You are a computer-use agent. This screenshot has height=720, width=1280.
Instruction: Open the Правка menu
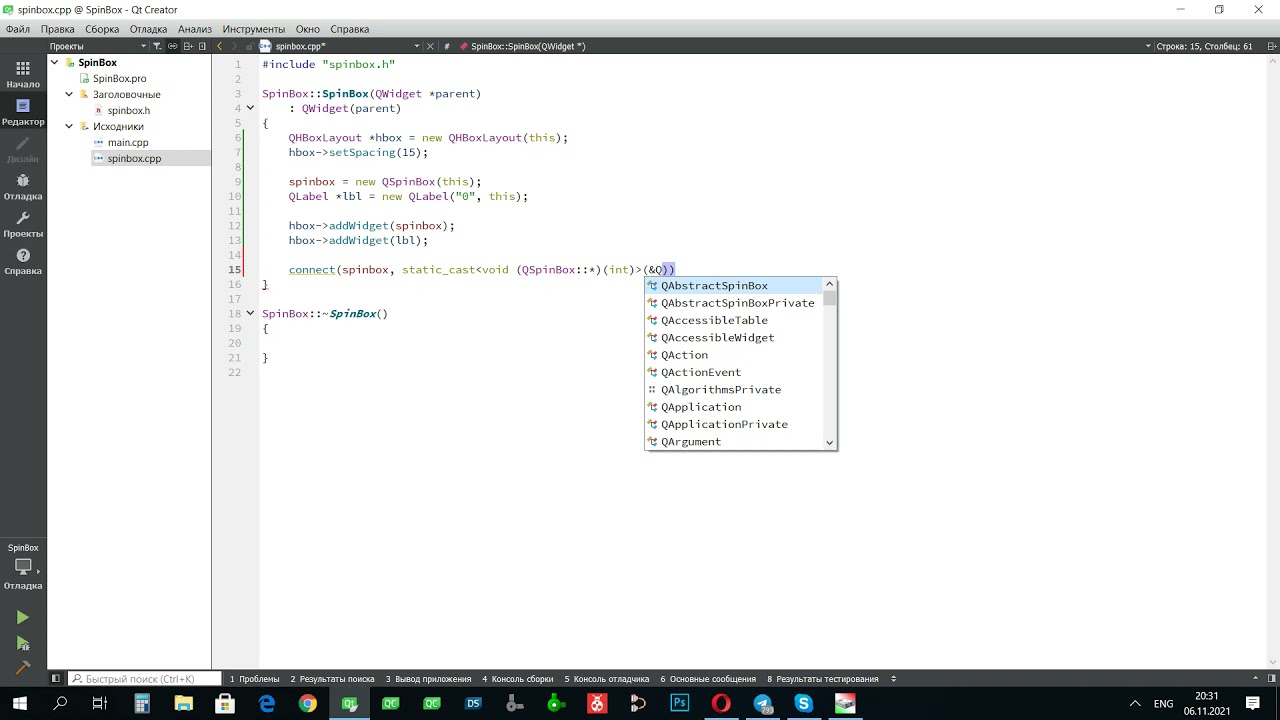pos(58,29)
